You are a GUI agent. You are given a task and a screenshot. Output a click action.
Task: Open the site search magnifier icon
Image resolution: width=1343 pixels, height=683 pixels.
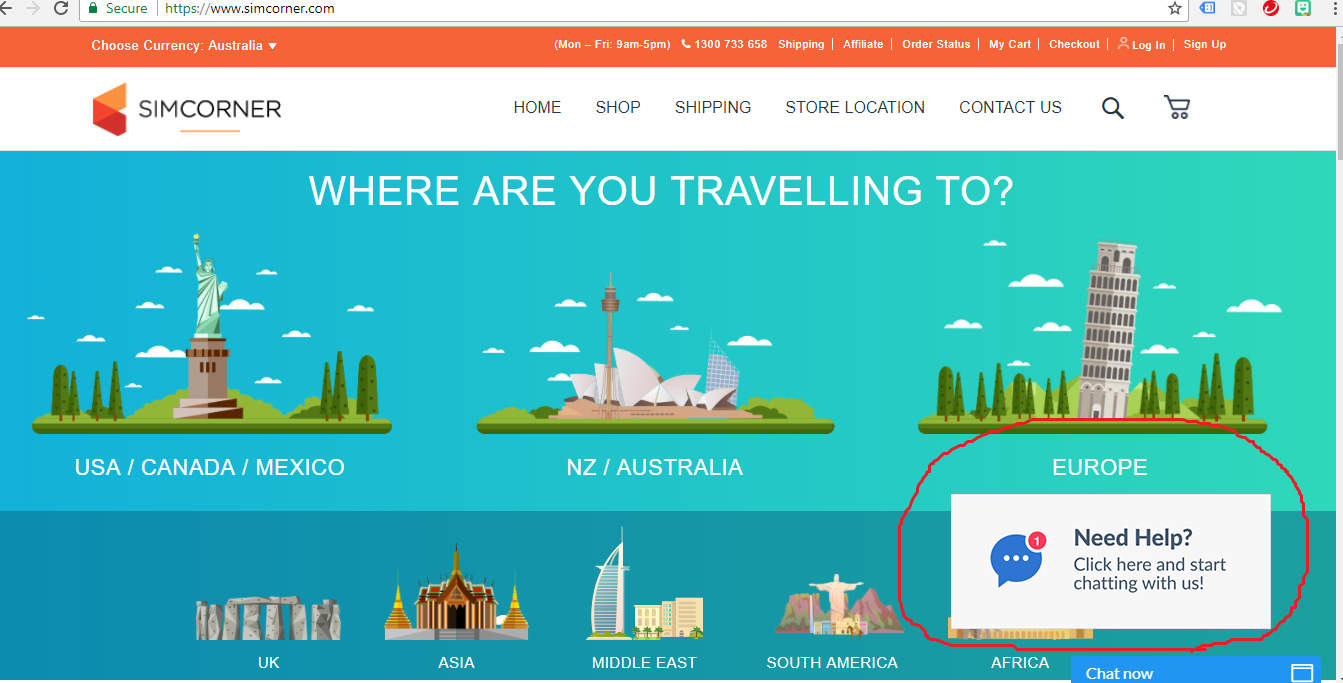(x=1113, y=108)
